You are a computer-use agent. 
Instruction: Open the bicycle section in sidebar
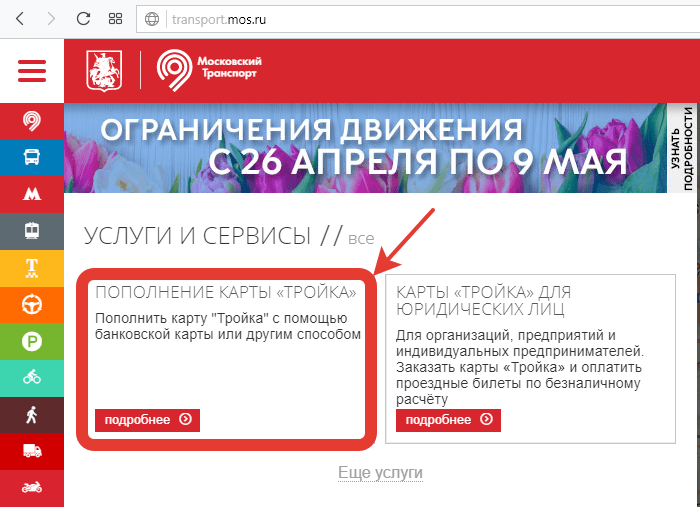[32, 378]
